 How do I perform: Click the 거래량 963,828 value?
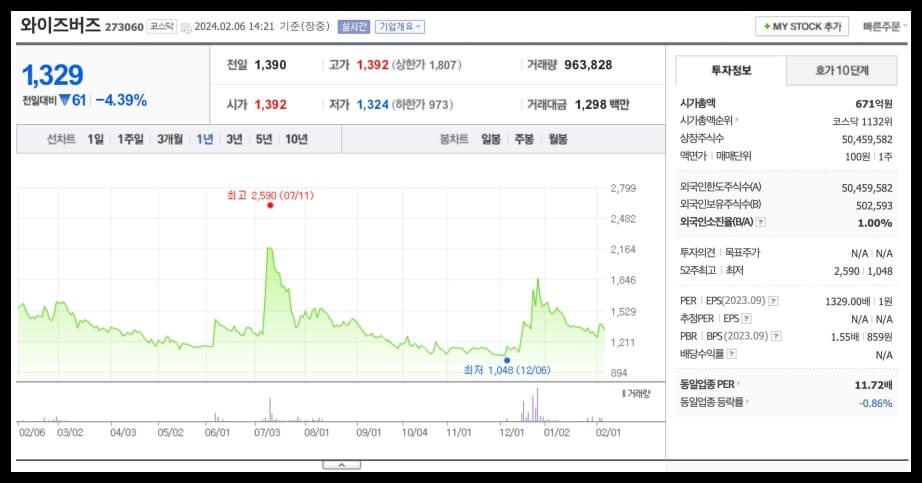click(588, 65)
